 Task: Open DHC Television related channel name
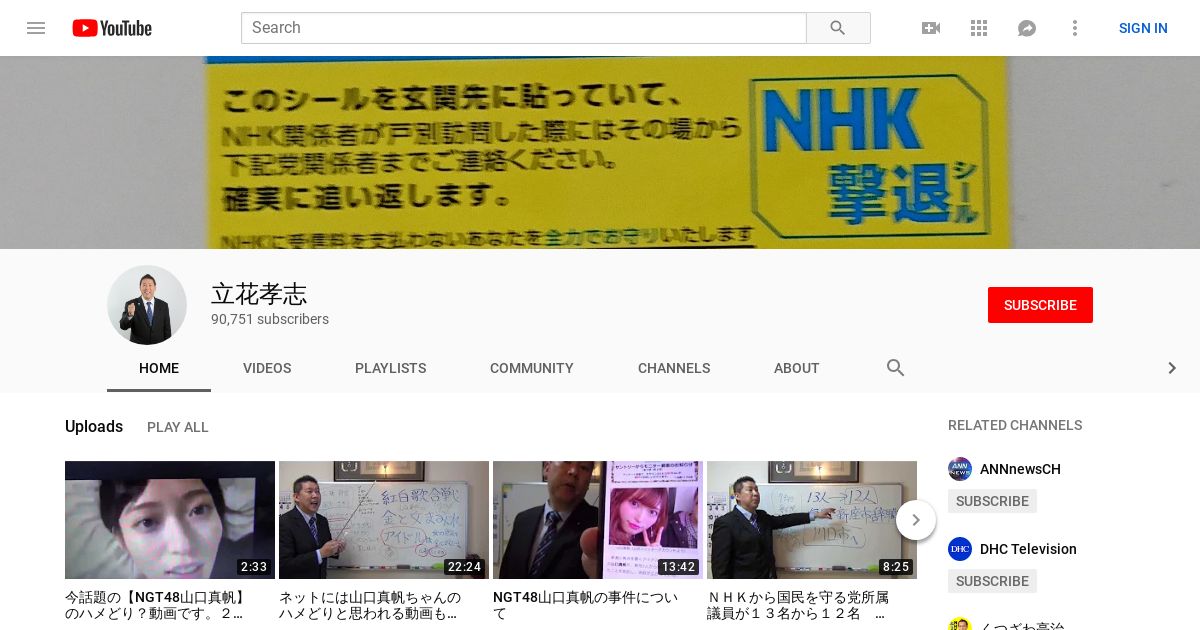point(1028,549)
